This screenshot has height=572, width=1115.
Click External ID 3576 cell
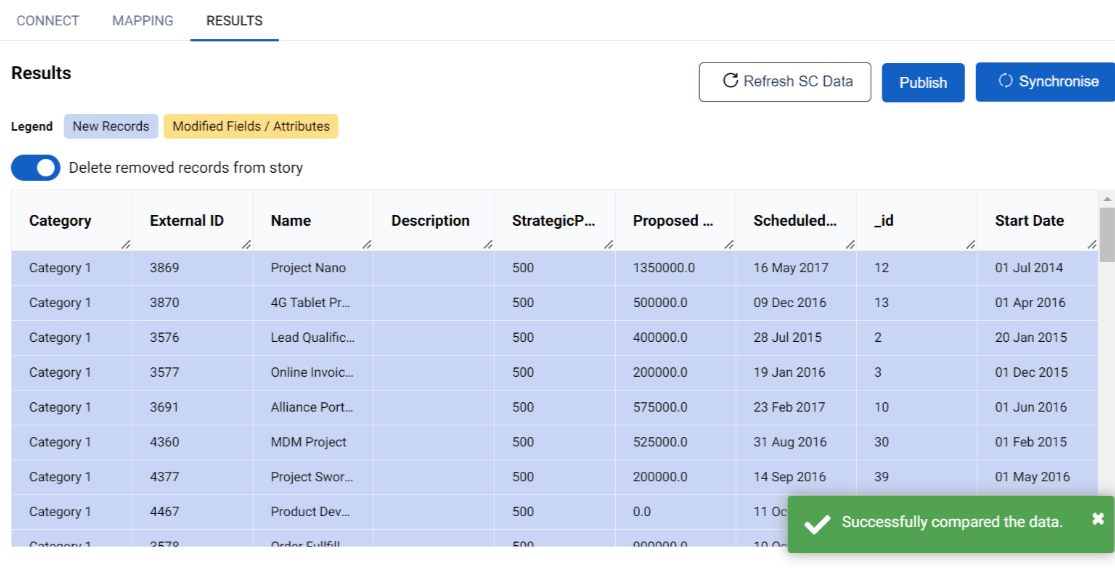tap(193, 338)
